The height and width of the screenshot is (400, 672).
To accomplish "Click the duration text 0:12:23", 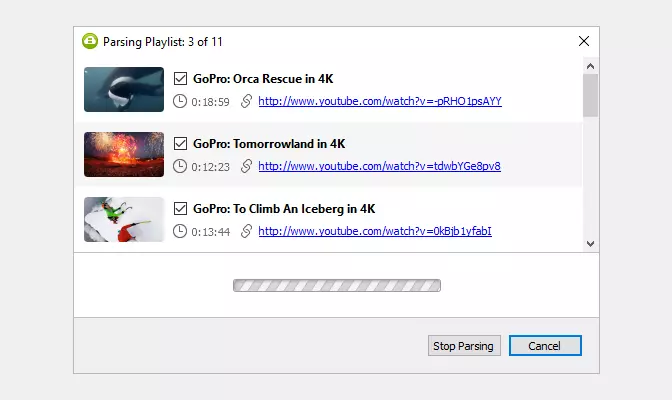I will (210, 167).
